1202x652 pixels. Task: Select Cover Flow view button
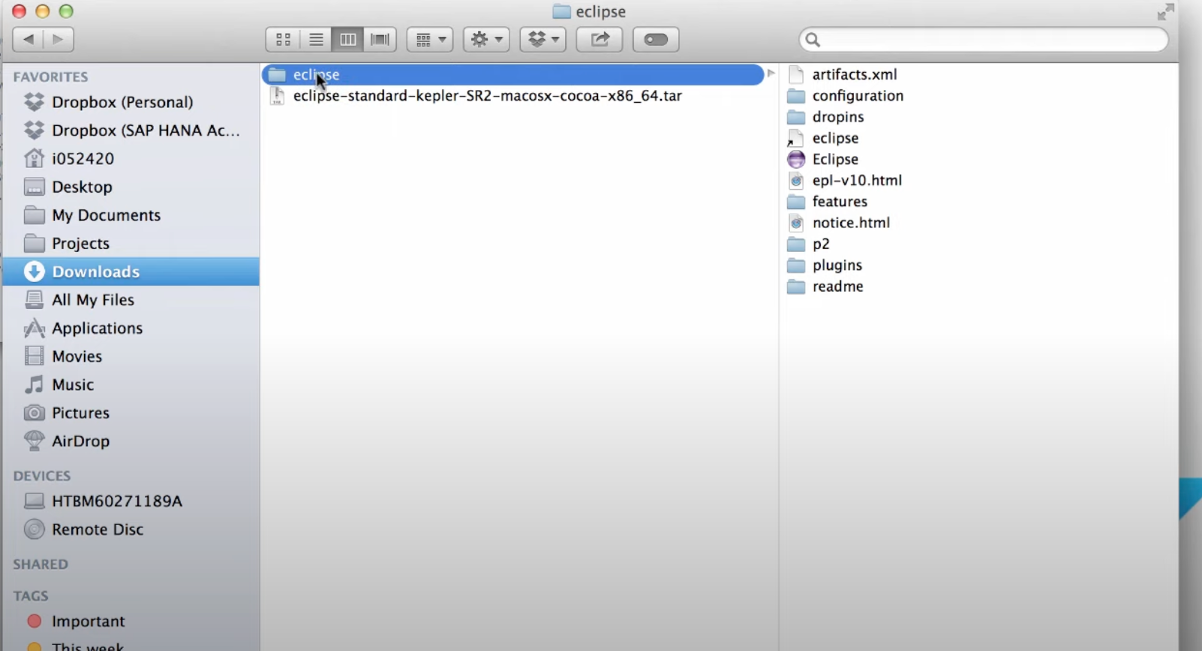tap(380, 40)
